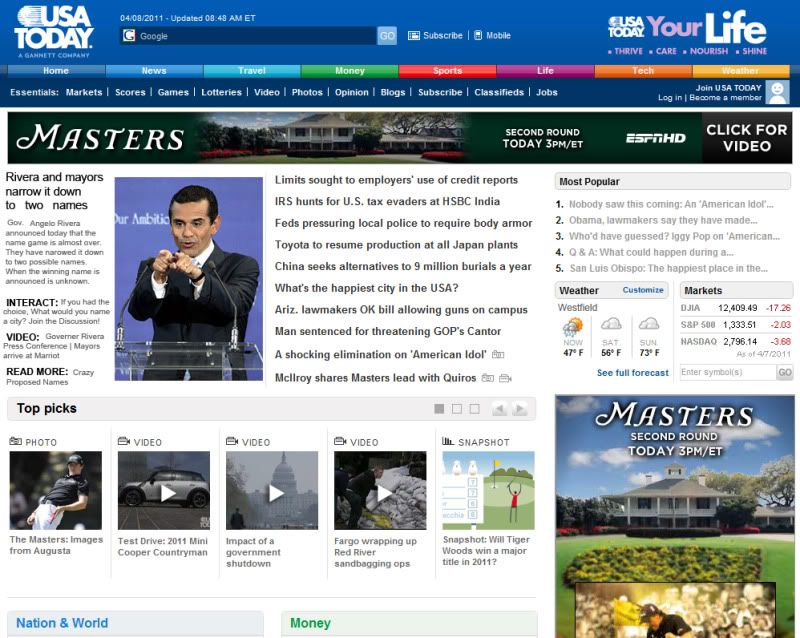The width and height of the screenshot is (800, 638).
Task: Click 'Join the Discussion!' interact link
Action: (x=63, y=321)
